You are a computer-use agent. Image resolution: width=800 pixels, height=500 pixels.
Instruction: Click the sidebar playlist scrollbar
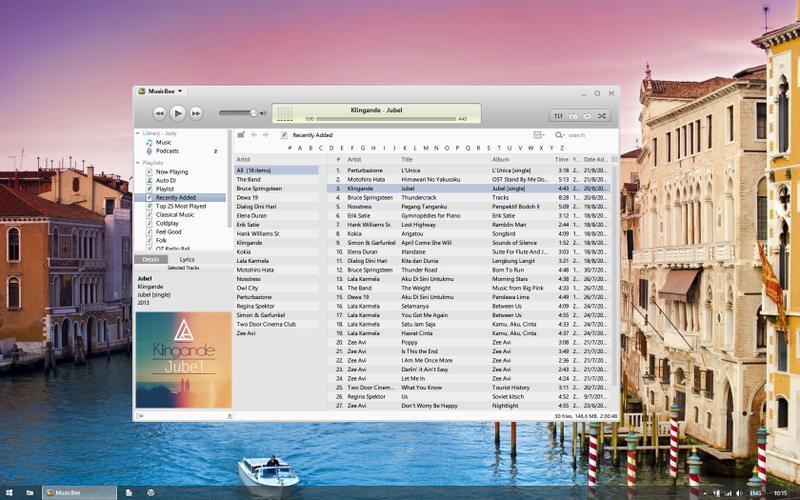click(x=230, y=179)
